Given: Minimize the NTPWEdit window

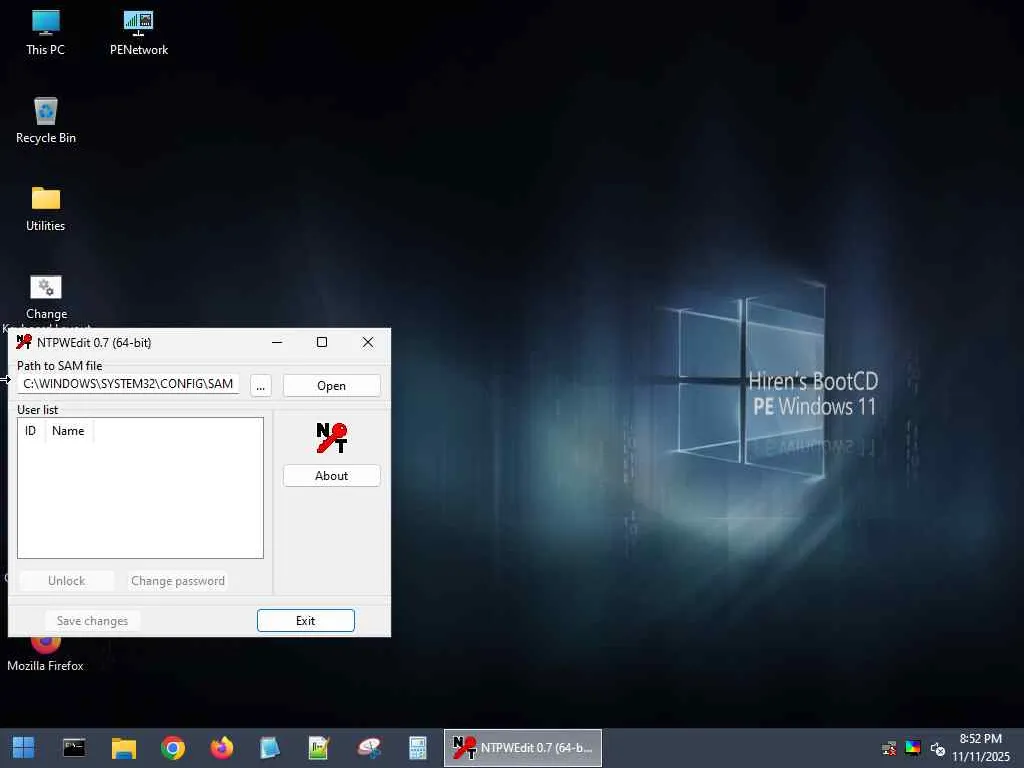Looking at the screenshot, I should [x=277, y=342].
